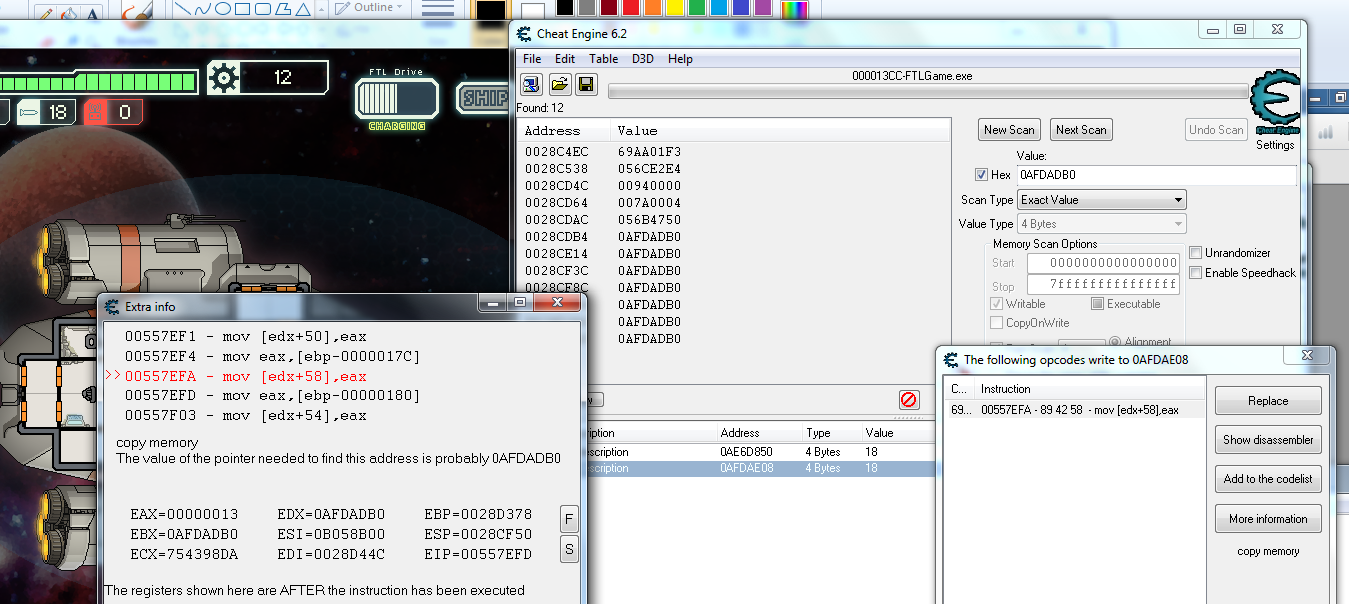Open the Table menu

[603, 59]
